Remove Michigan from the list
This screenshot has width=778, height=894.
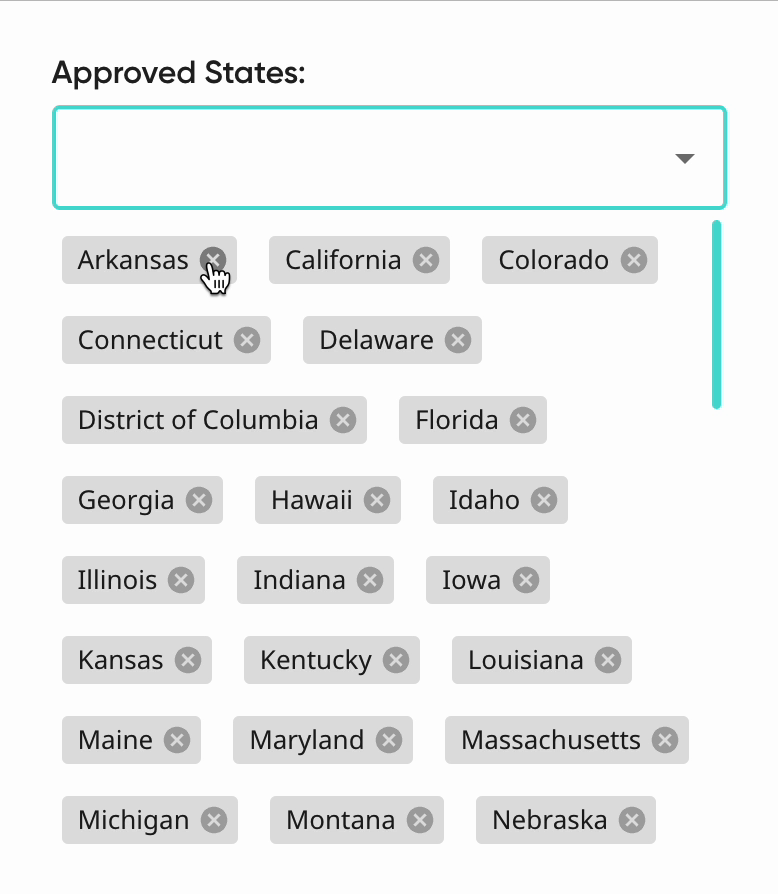(213, 820)
